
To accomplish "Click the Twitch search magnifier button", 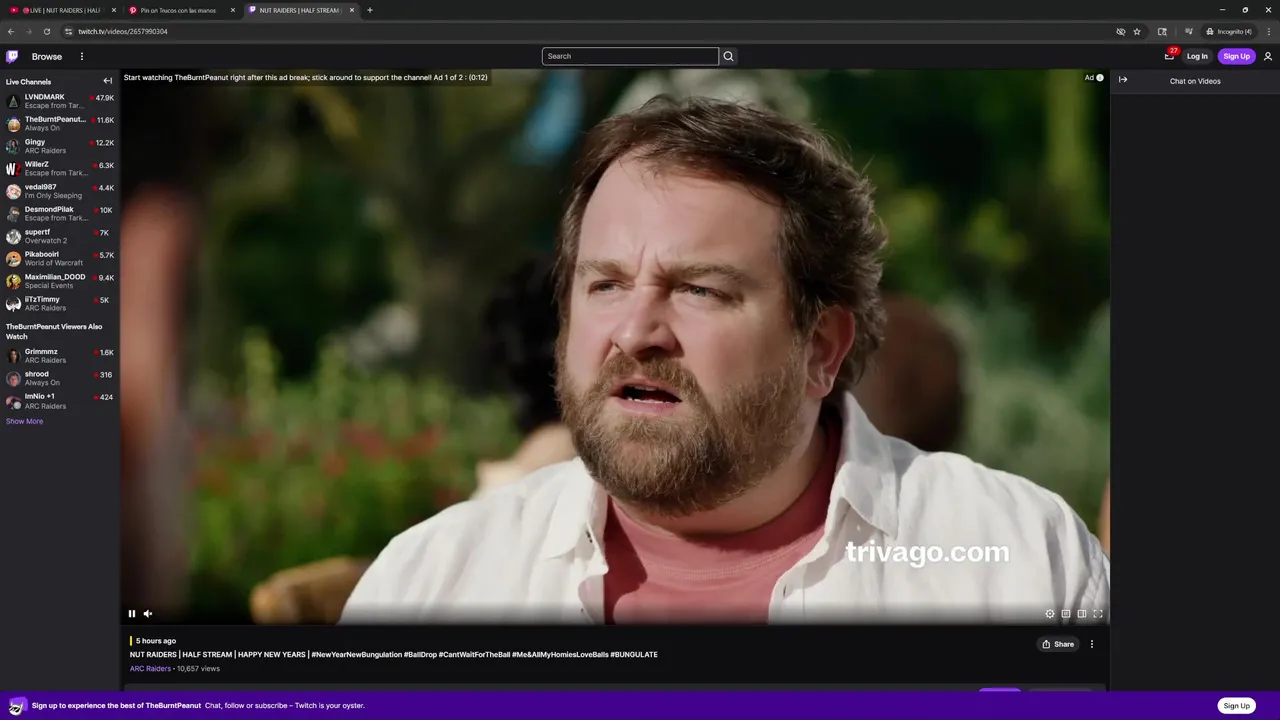I will [728, 56].
